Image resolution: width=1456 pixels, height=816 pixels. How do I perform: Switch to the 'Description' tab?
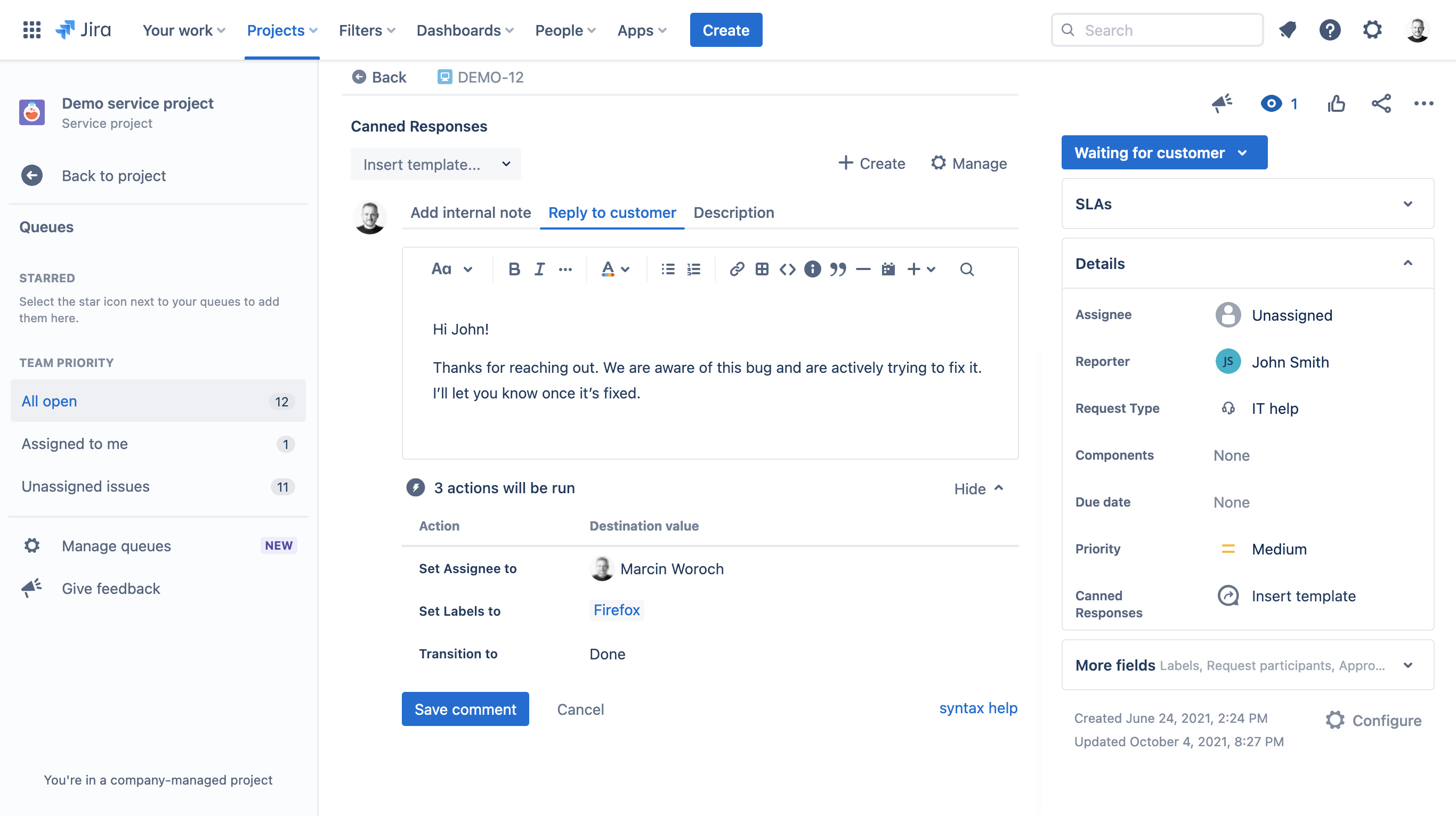click(734, 212)
